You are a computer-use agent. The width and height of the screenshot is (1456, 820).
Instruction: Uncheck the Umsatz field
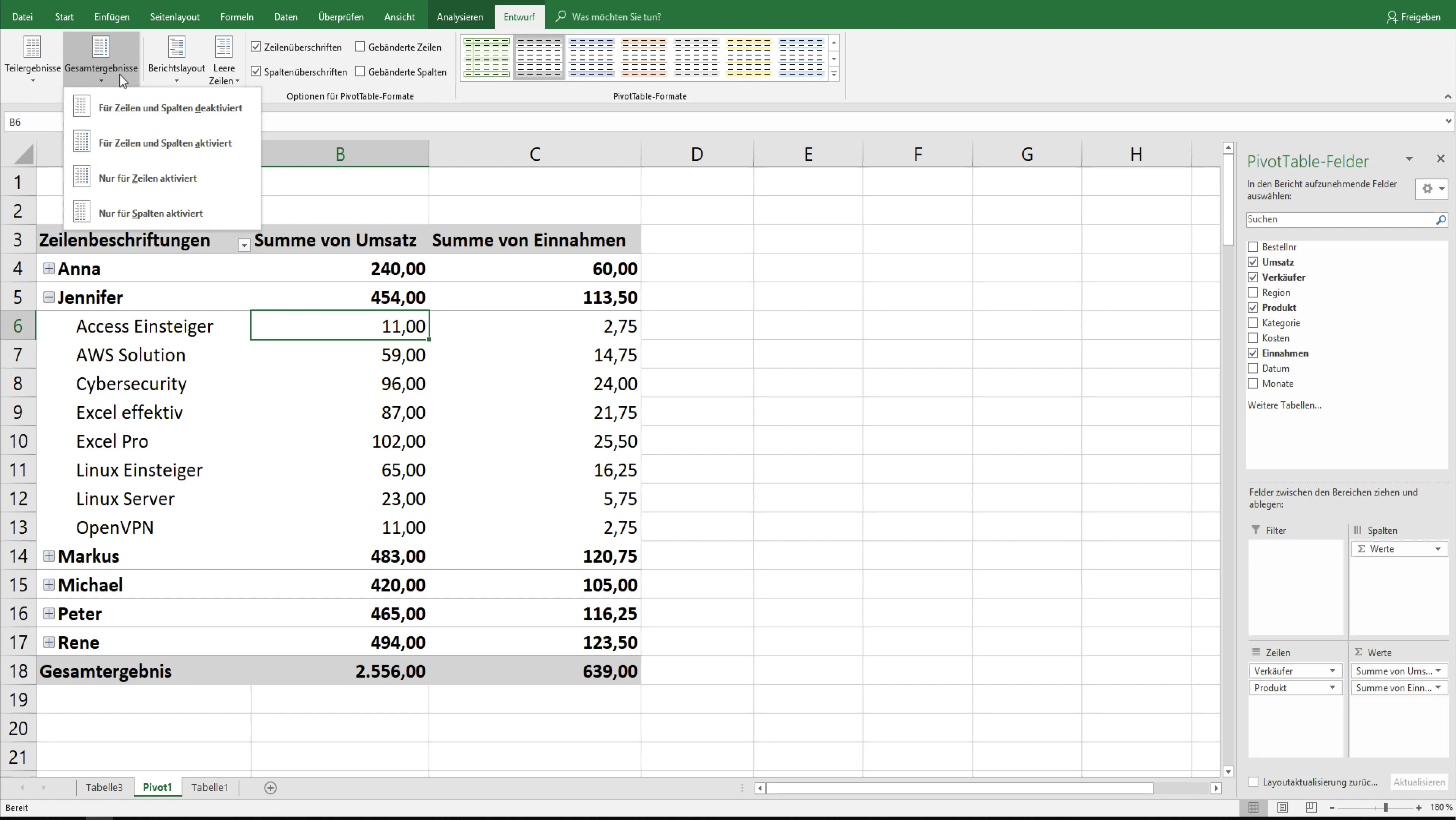[x=1252, y=262]
